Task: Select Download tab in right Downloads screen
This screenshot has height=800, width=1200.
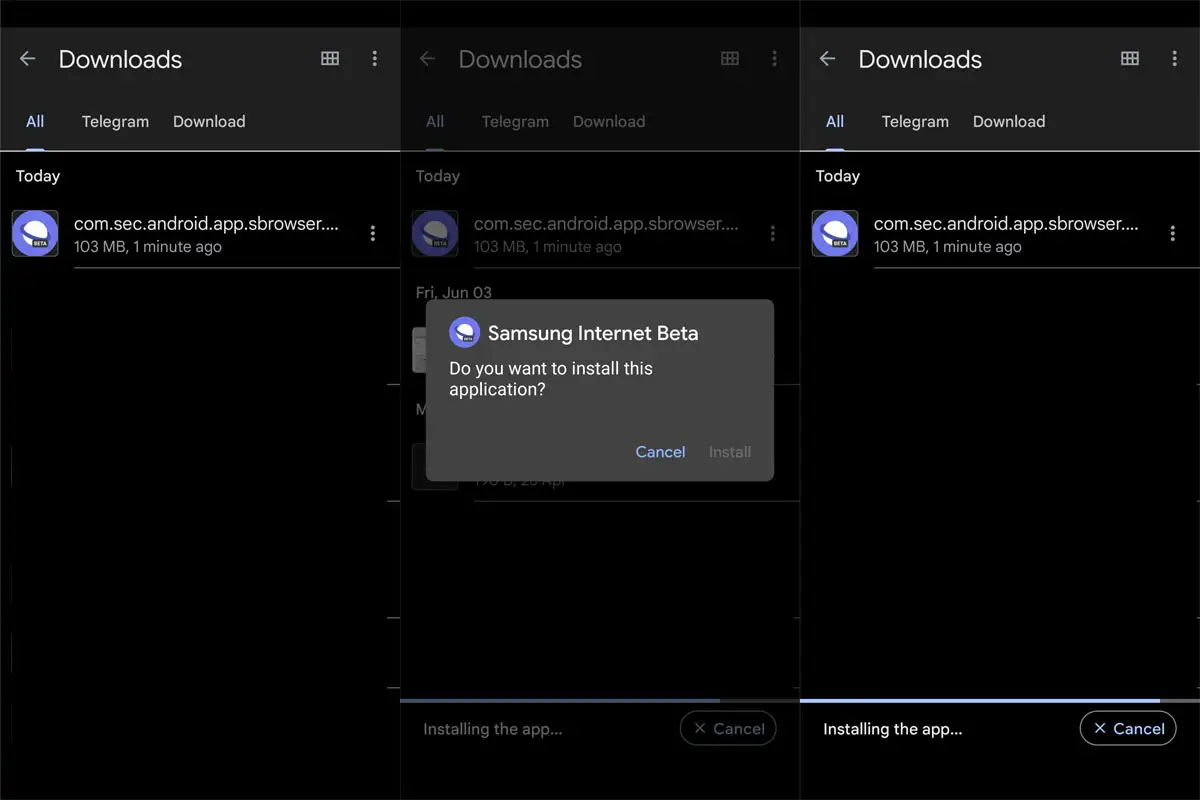Action: tap(1009, 122)
